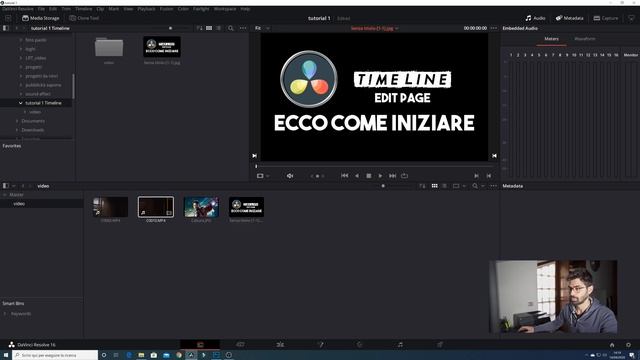Toggle loop playback in the viewer
Screen dimensions: 640x360
click(404, 176)
